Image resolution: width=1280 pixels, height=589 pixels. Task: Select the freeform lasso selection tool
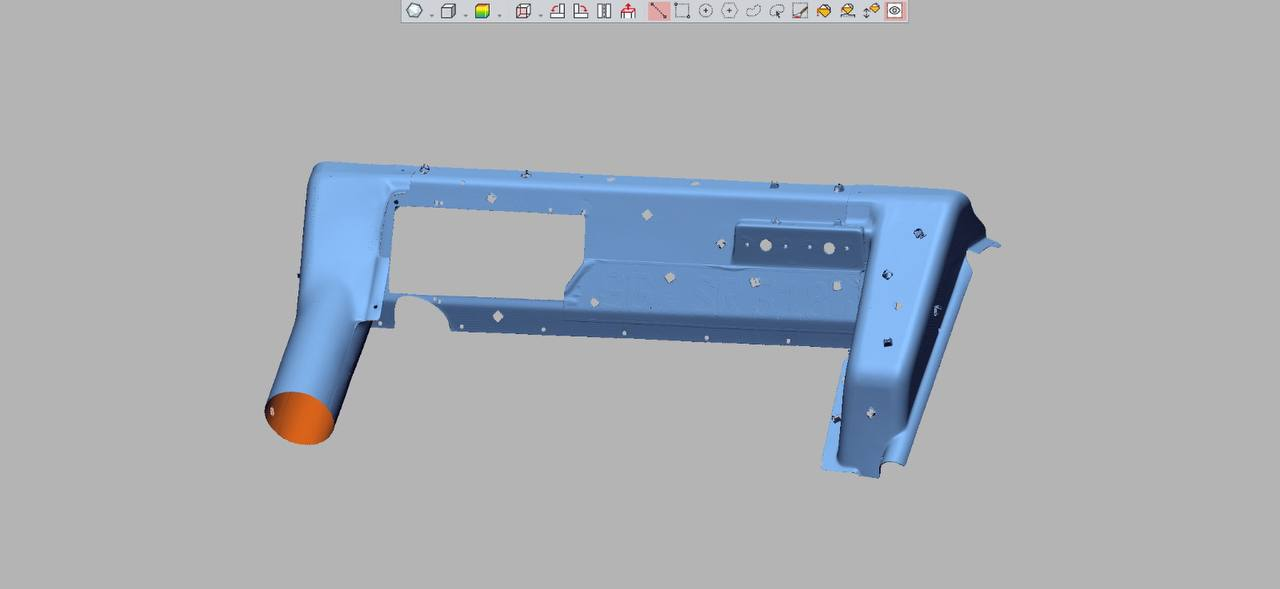pyautogui.click(x=753, y=11)
